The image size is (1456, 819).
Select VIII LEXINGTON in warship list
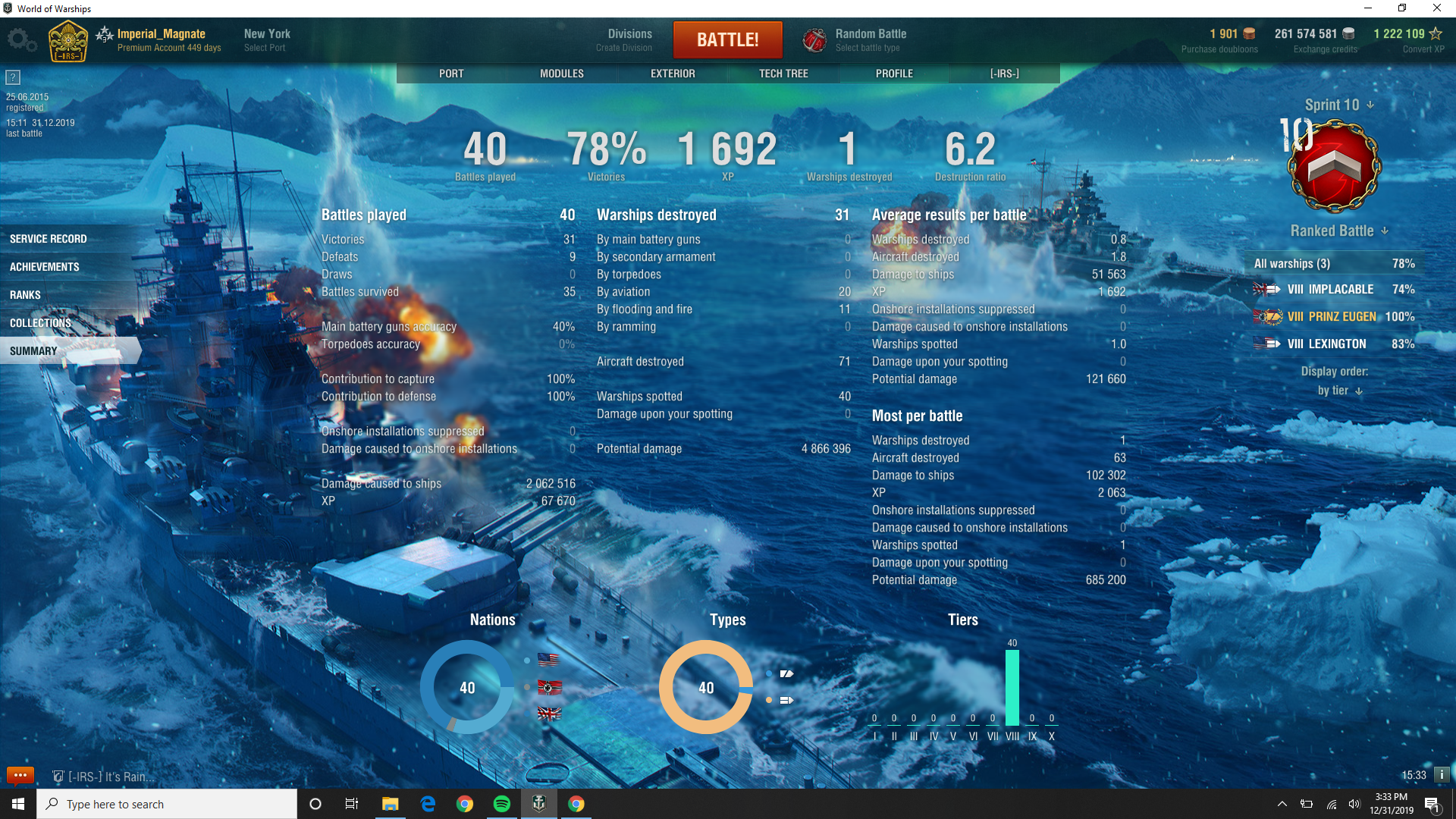coord(1326,344)
